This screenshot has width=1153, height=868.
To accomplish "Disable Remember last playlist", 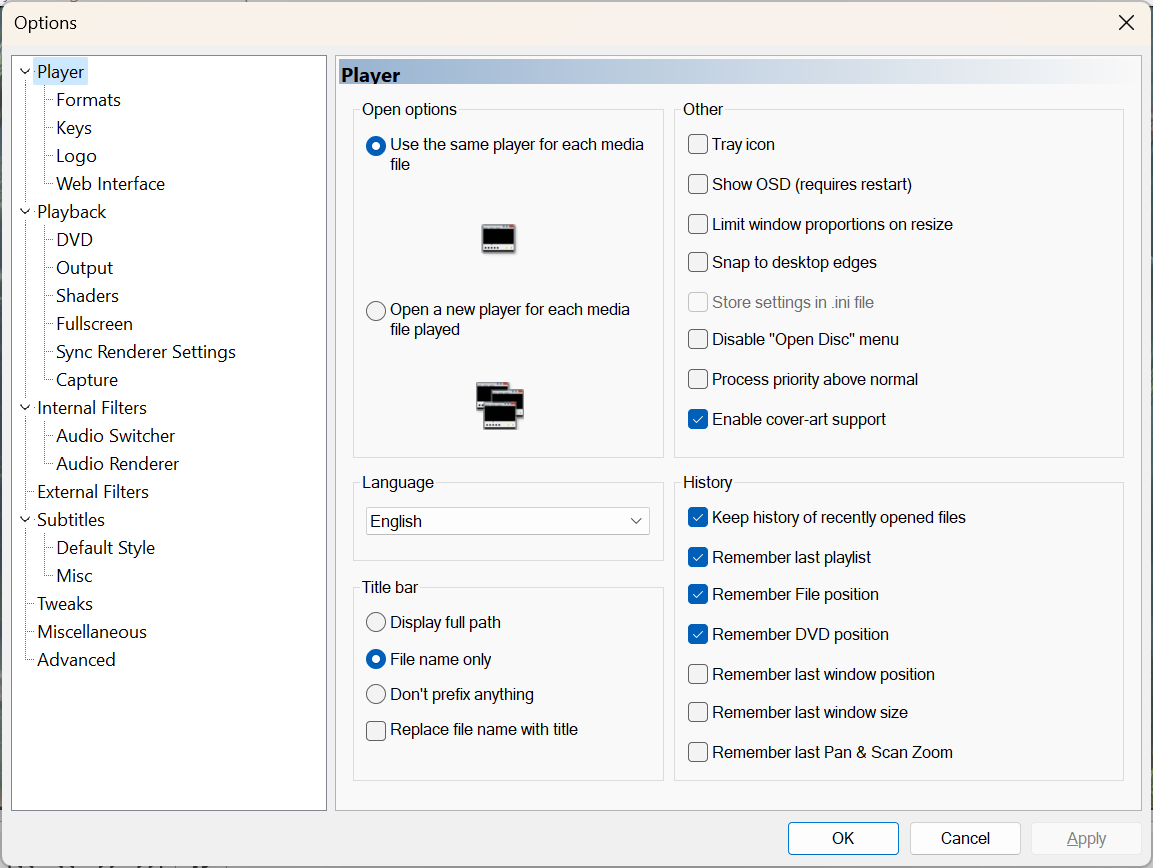I will (x=697, y=557).
